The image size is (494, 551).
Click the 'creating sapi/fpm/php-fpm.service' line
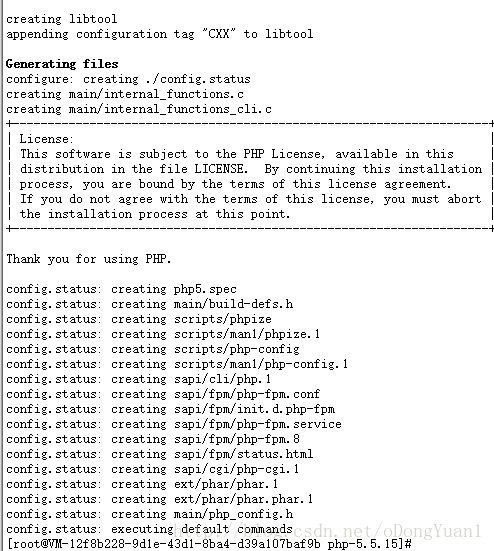click(174, 424)
